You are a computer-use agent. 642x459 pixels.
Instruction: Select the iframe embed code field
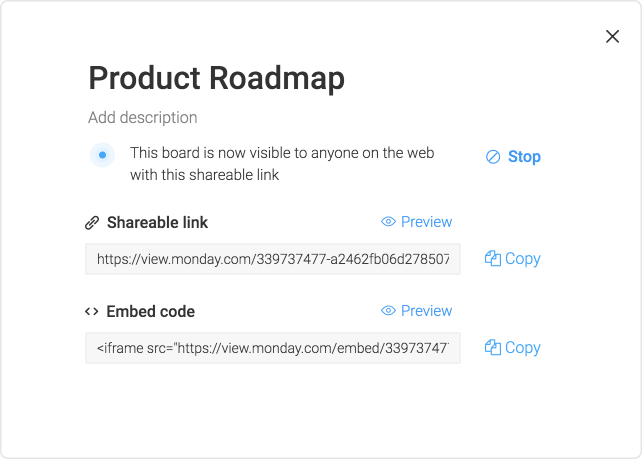(273, 348)
